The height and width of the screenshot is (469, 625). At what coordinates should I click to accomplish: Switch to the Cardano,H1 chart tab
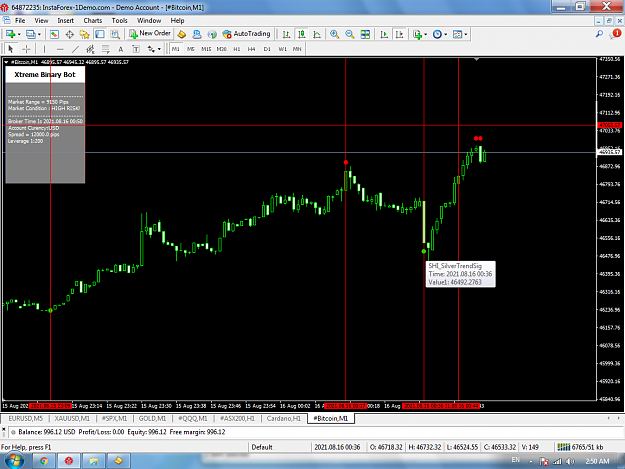coord(284,418)
